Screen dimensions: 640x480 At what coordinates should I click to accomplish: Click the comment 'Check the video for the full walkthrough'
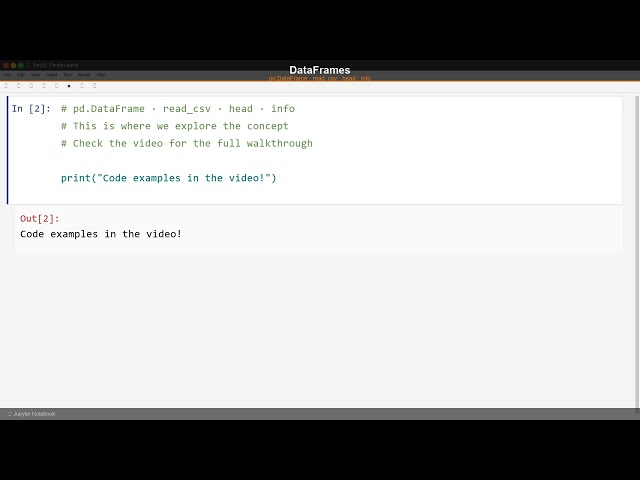(x=193, y=143)
